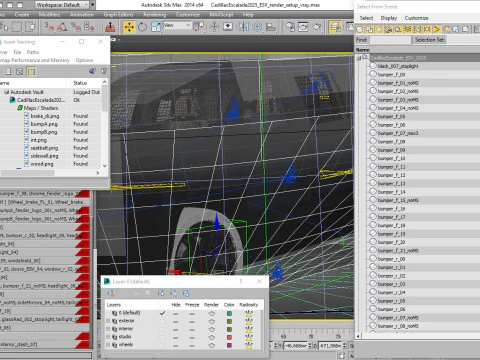Expand the studio layer in Layer dialog
Viewport: 480px width, 360px height.
click(108, 337)
